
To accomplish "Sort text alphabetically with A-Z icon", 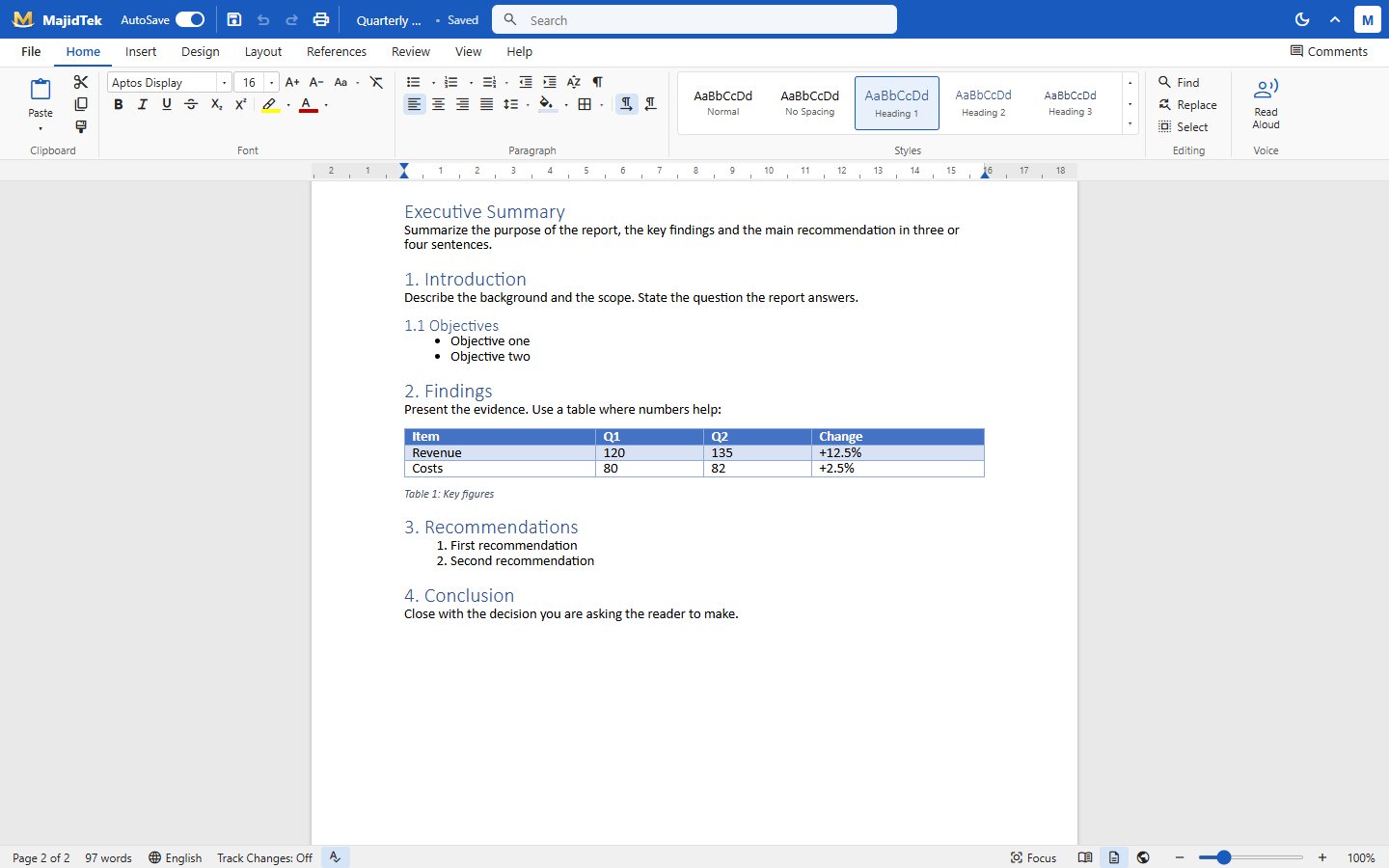I will 574,82.
